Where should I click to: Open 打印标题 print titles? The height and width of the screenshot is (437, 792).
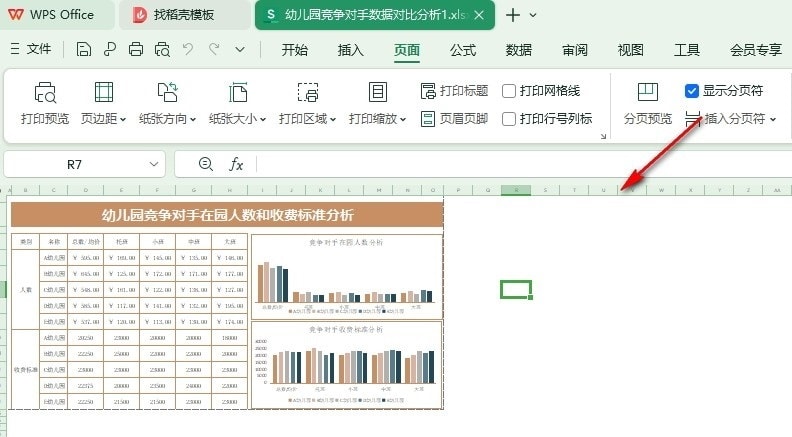[x=454, y=91]
